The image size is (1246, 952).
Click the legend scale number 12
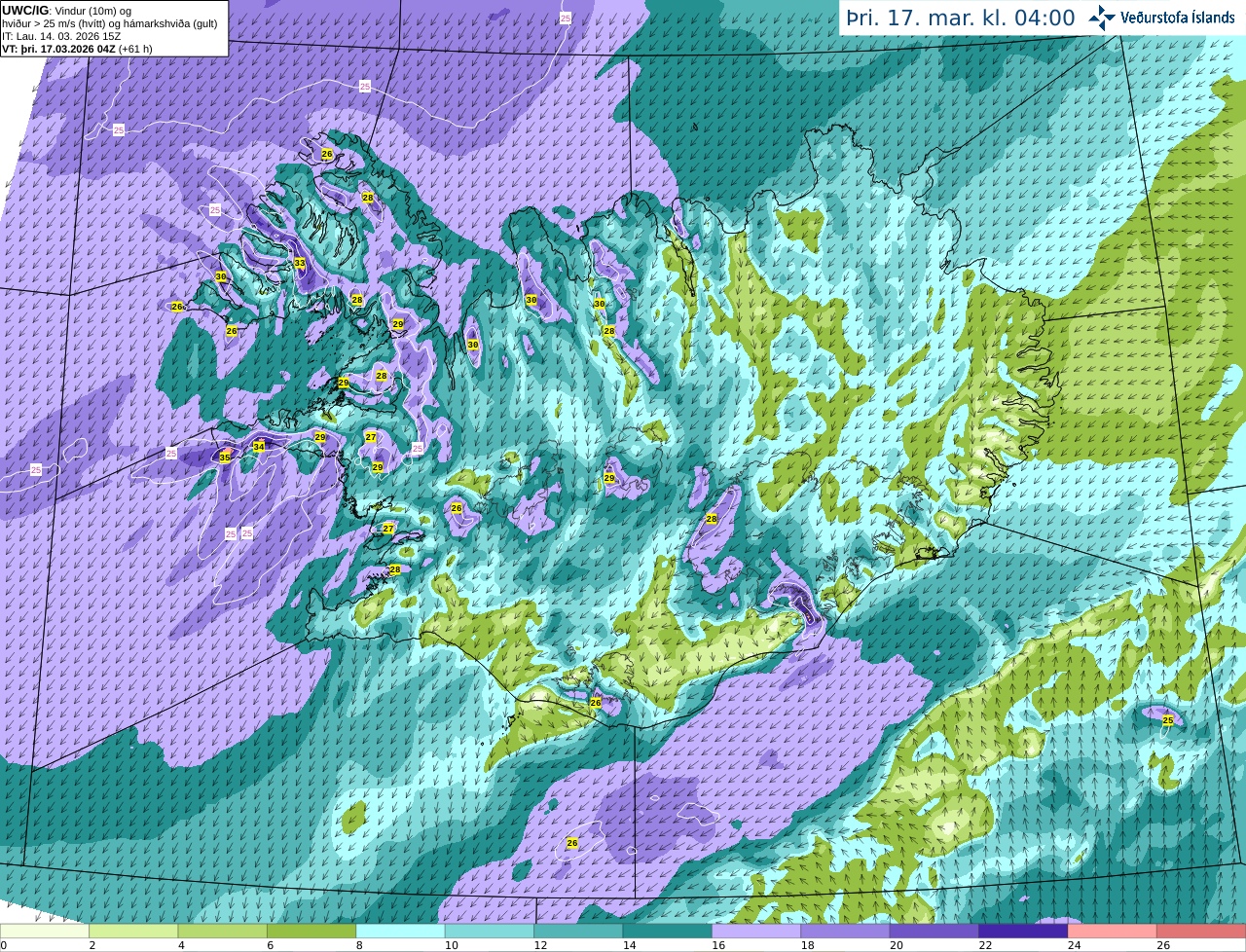[x=539, y=945]
